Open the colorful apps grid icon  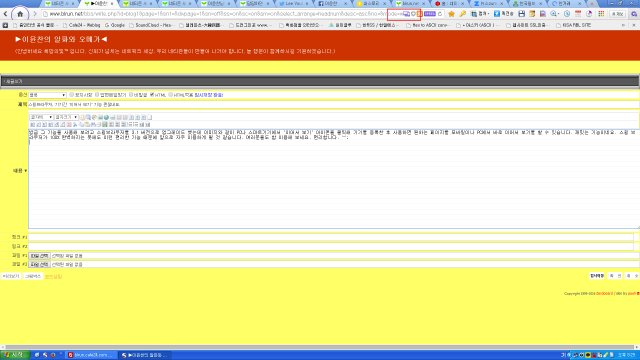[601, 14]
